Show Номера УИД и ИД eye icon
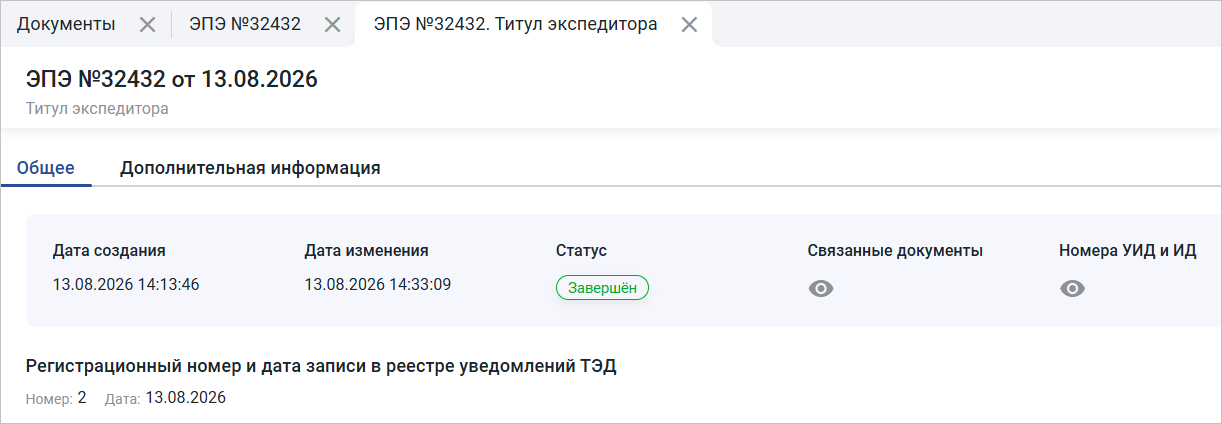The image size is (1222, 424). tap(1072, 288)
